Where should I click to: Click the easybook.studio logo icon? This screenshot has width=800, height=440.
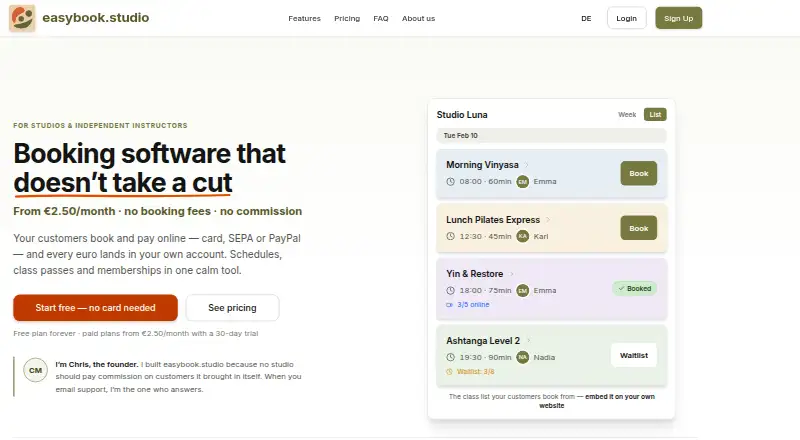tap(22, 18)
